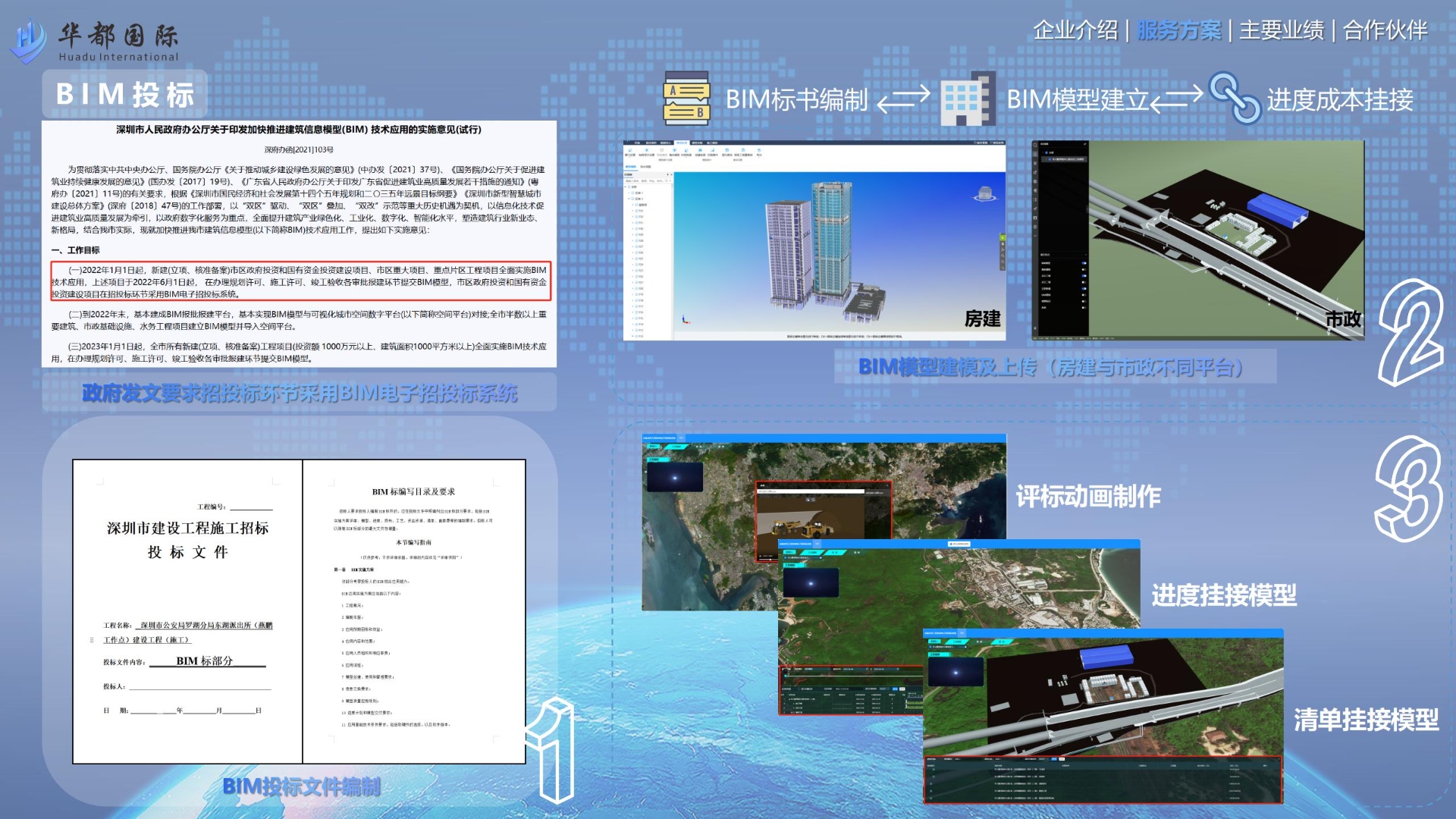Click the double arrow after BIM标书编制
Viewport: 1456px width, 819px height.
pyautogui.click(x=903, y=99)
